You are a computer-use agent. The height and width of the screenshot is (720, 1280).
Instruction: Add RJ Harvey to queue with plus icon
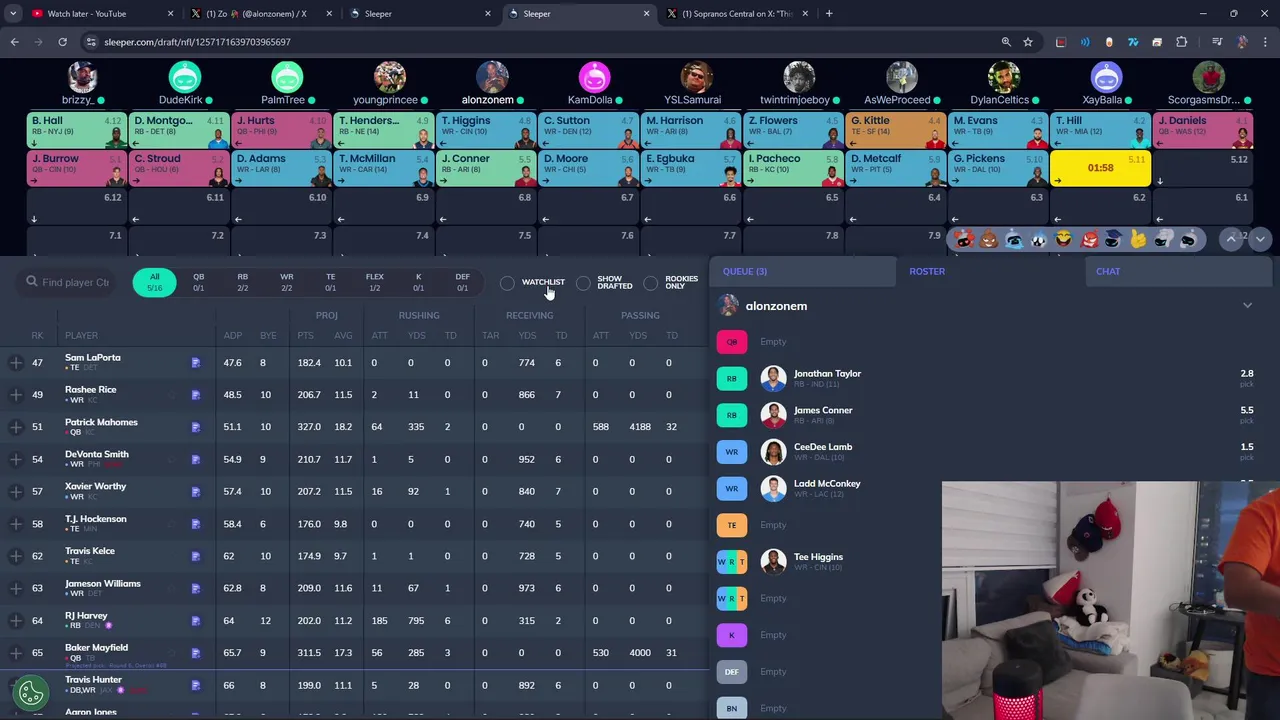tap(16, 621)
